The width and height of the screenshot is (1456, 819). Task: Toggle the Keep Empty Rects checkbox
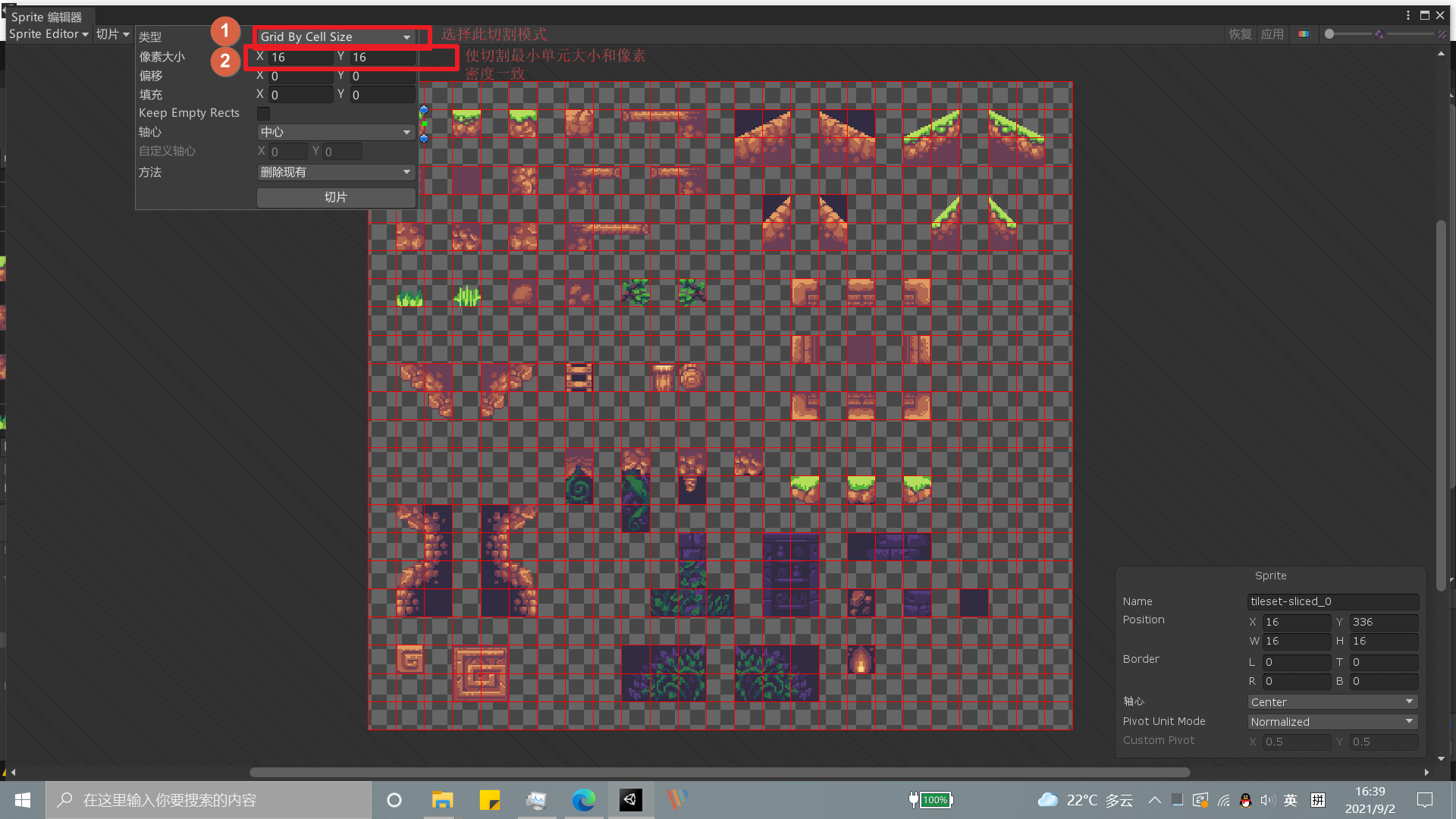pos(263,114)
